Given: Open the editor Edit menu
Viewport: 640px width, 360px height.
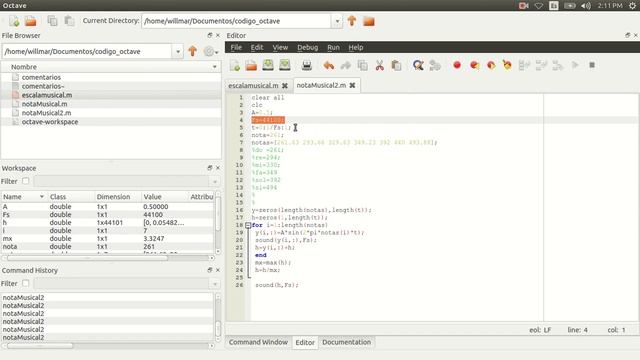Looking at the screenshot, I should [x=257, y=47].
